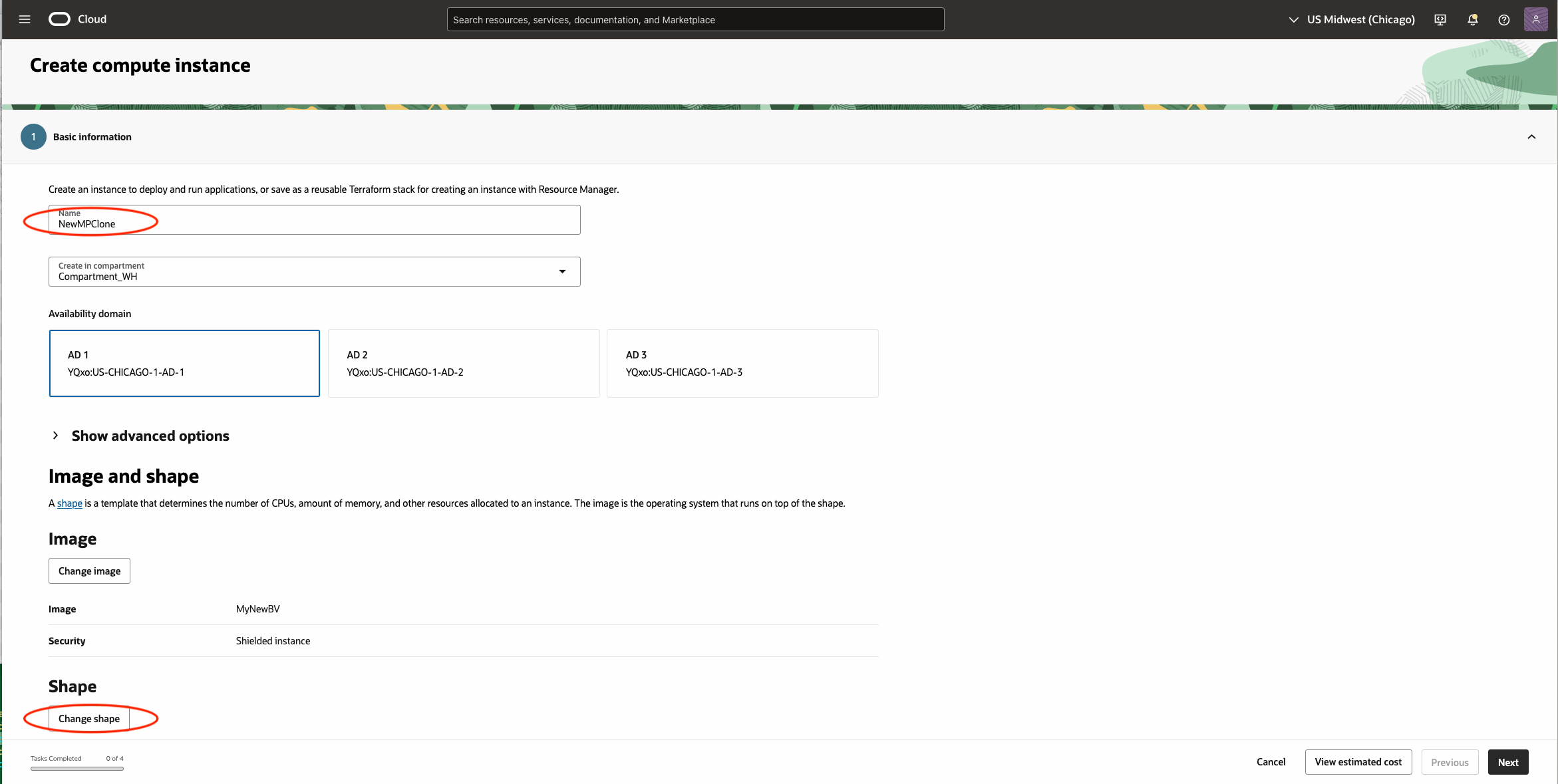Image resolution: width=1558 pixels, height=784 pixels.
Task: Open the navigation hamburger menu
Action: click(24, 19)
